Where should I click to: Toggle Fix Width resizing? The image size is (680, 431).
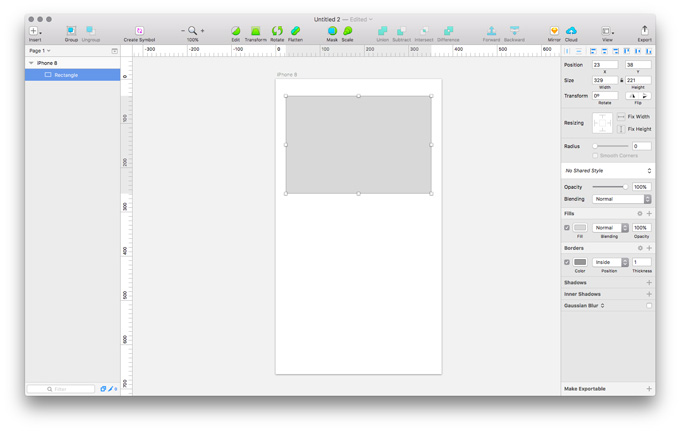[621, 117]
